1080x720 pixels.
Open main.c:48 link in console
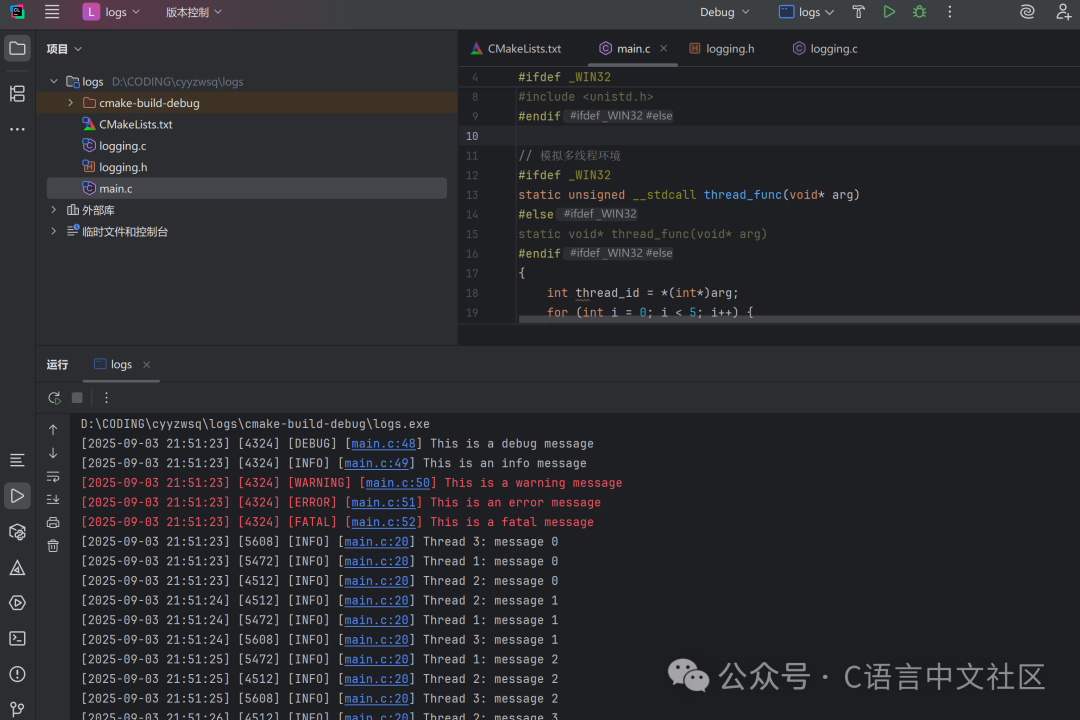tap(384, 444)
